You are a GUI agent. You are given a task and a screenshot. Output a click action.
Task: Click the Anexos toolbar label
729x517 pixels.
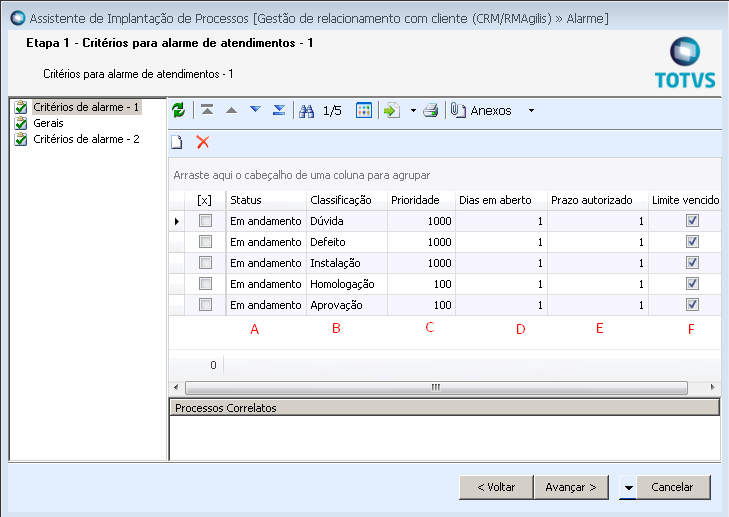click(490, 111)
